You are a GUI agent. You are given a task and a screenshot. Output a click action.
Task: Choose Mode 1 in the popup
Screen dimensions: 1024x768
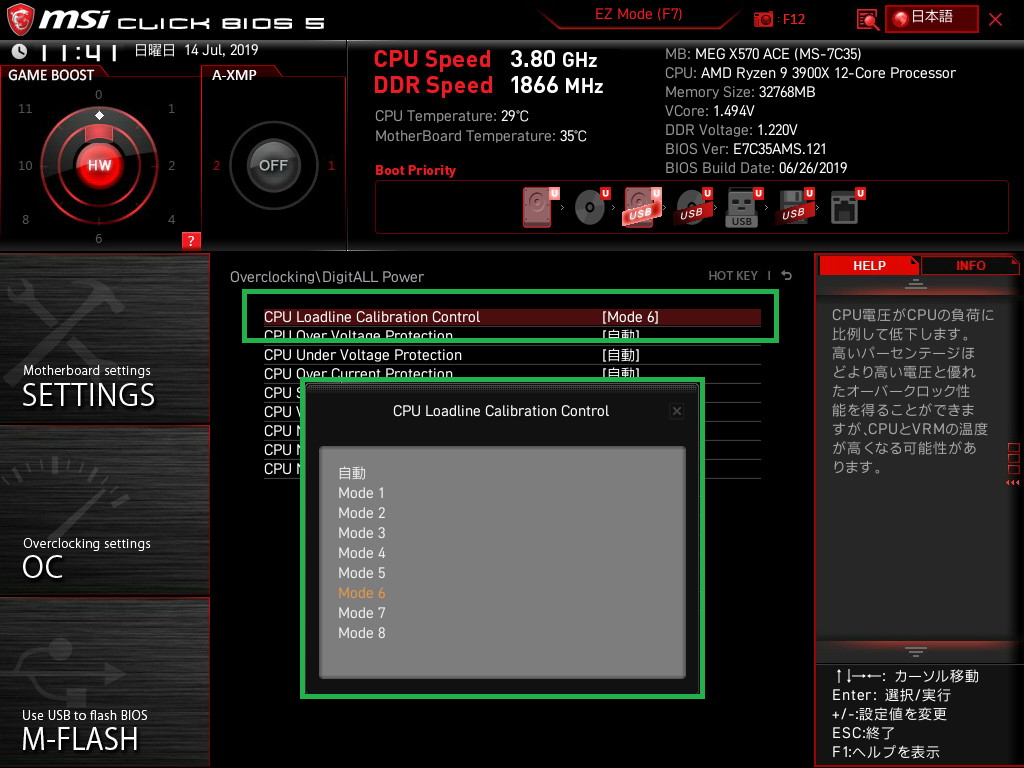pyautogui.click(x=361, y=493)
